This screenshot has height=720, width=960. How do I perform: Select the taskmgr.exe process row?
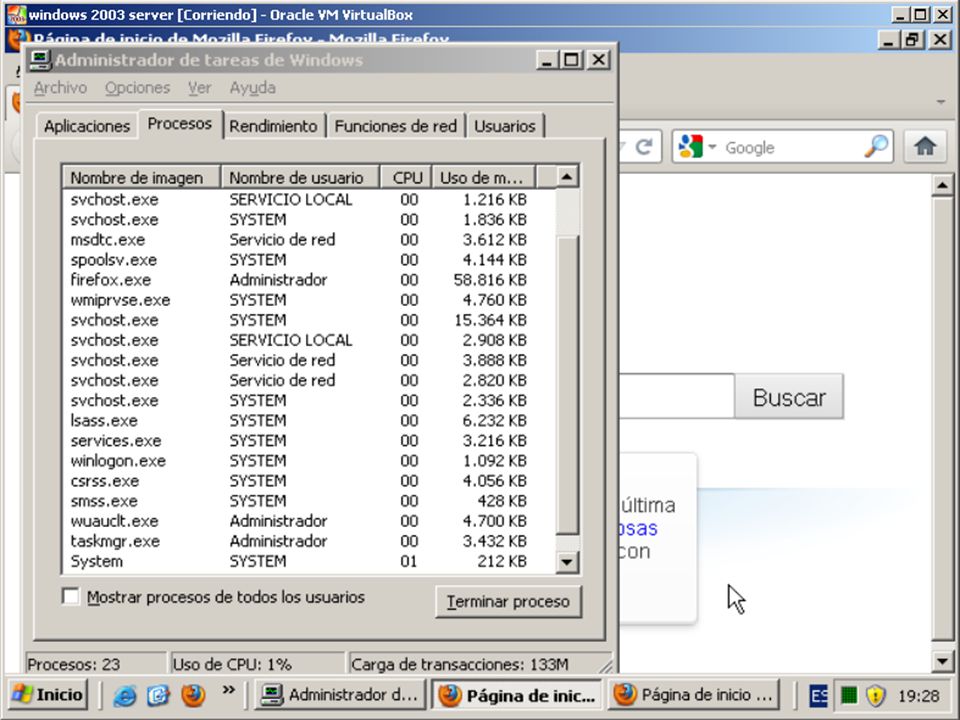pyautogui.click(x=309, y=541)
